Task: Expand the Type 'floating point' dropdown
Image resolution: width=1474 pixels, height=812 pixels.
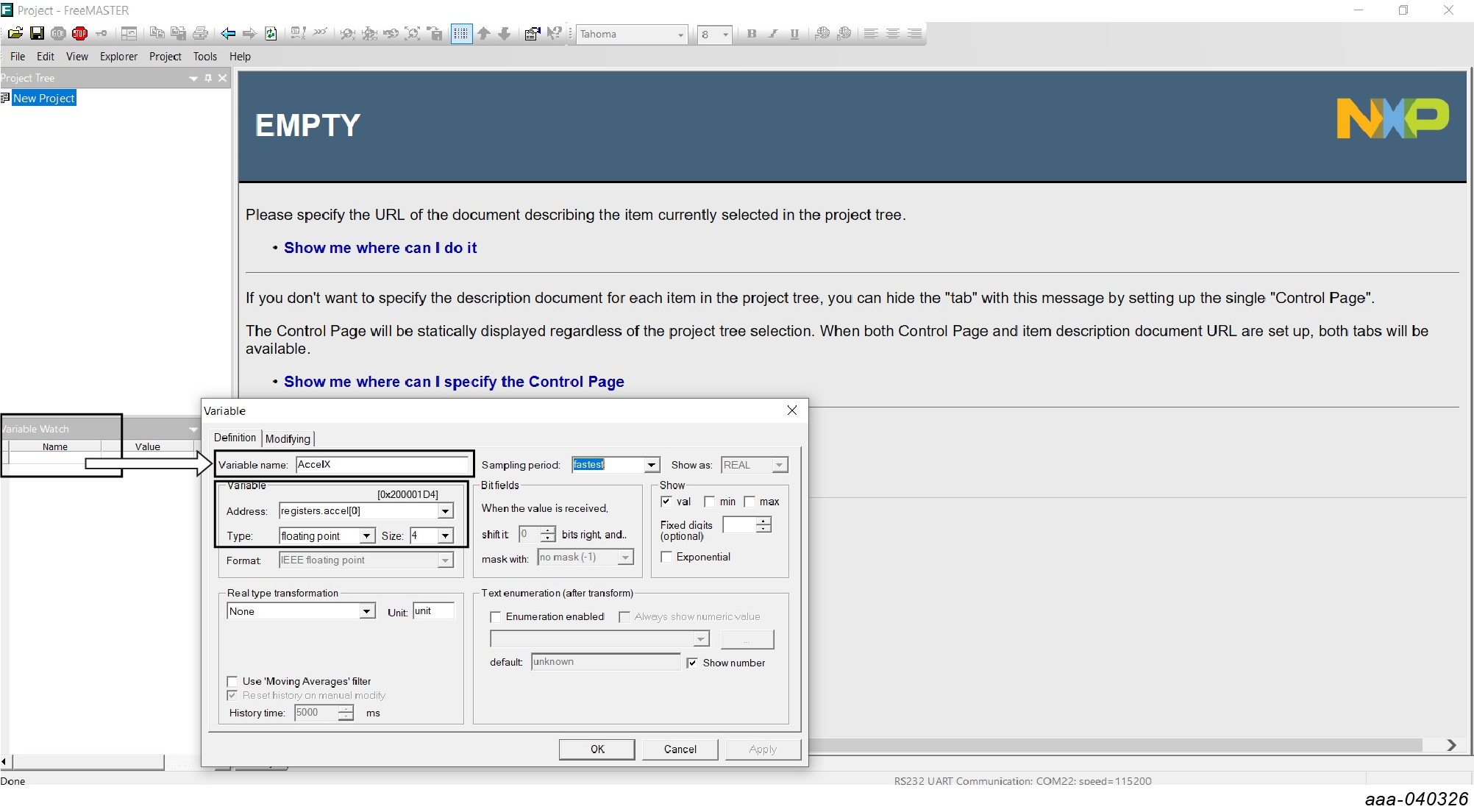Action: coord(366,536)
